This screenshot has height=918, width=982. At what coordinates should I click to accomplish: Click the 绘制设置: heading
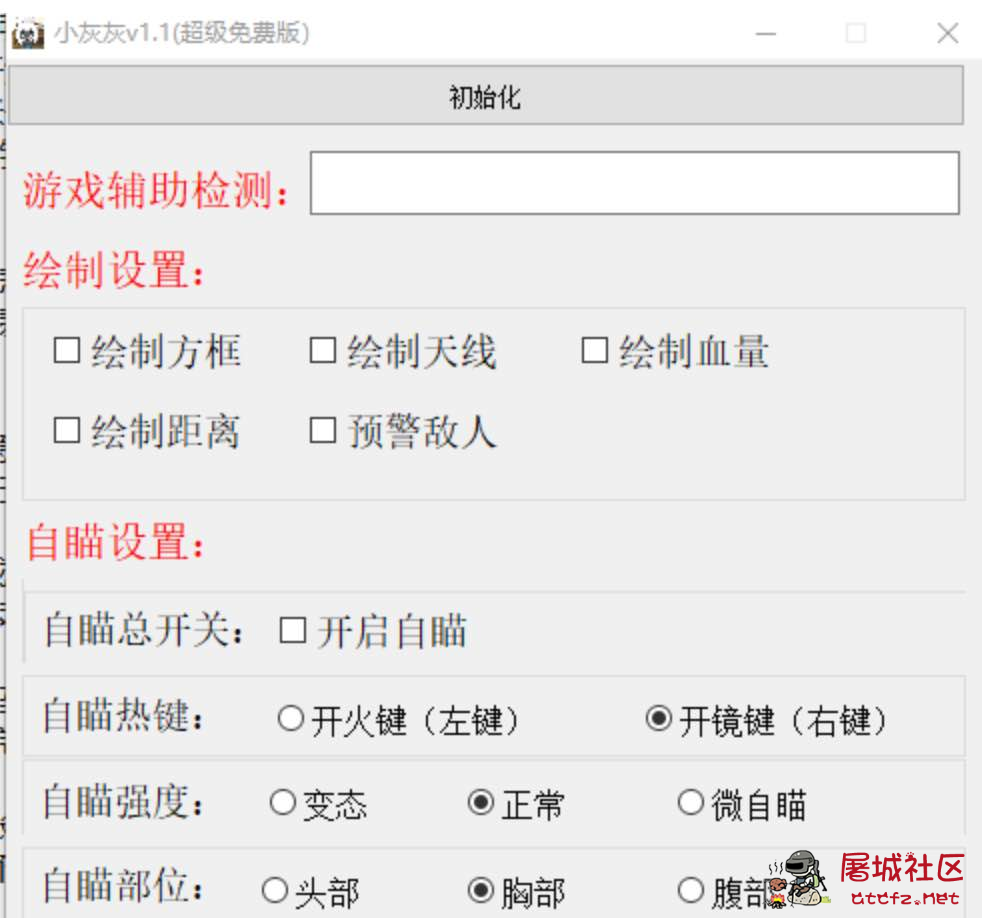(x=115, y=271)
